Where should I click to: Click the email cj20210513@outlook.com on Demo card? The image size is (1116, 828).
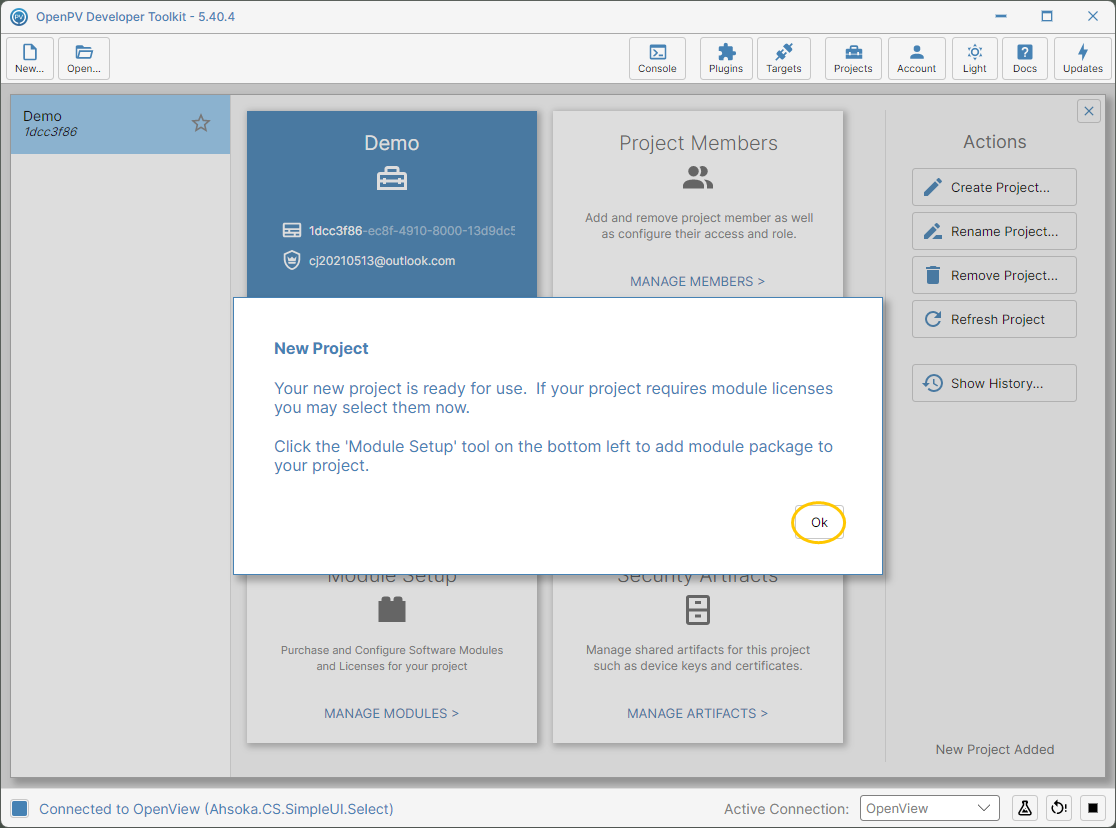[382, 261]
